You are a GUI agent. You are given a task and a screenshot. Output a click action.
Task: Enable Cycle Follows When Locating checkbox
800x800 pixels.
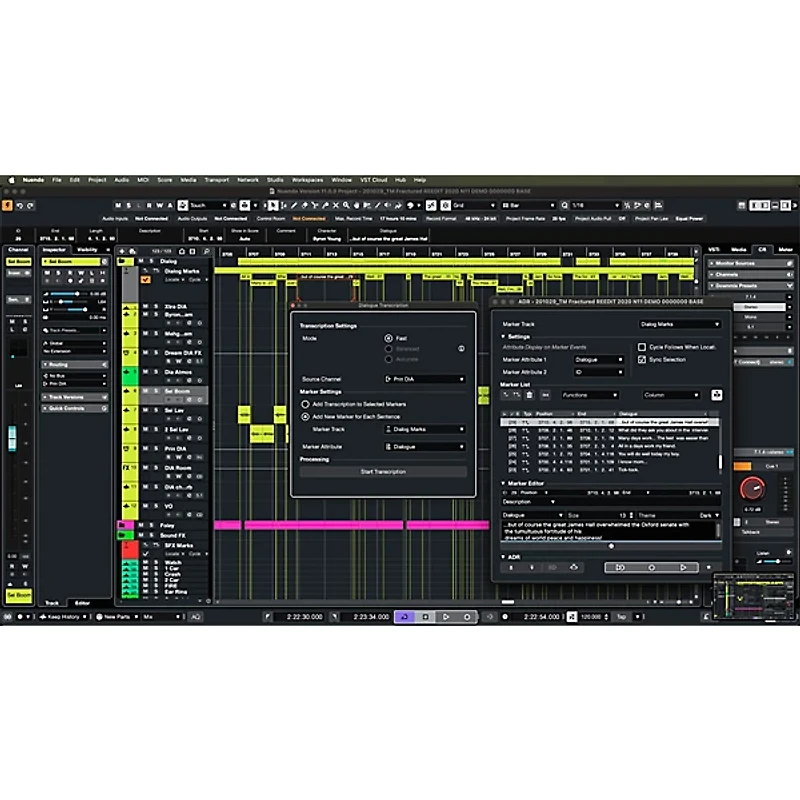click(641, 347)
